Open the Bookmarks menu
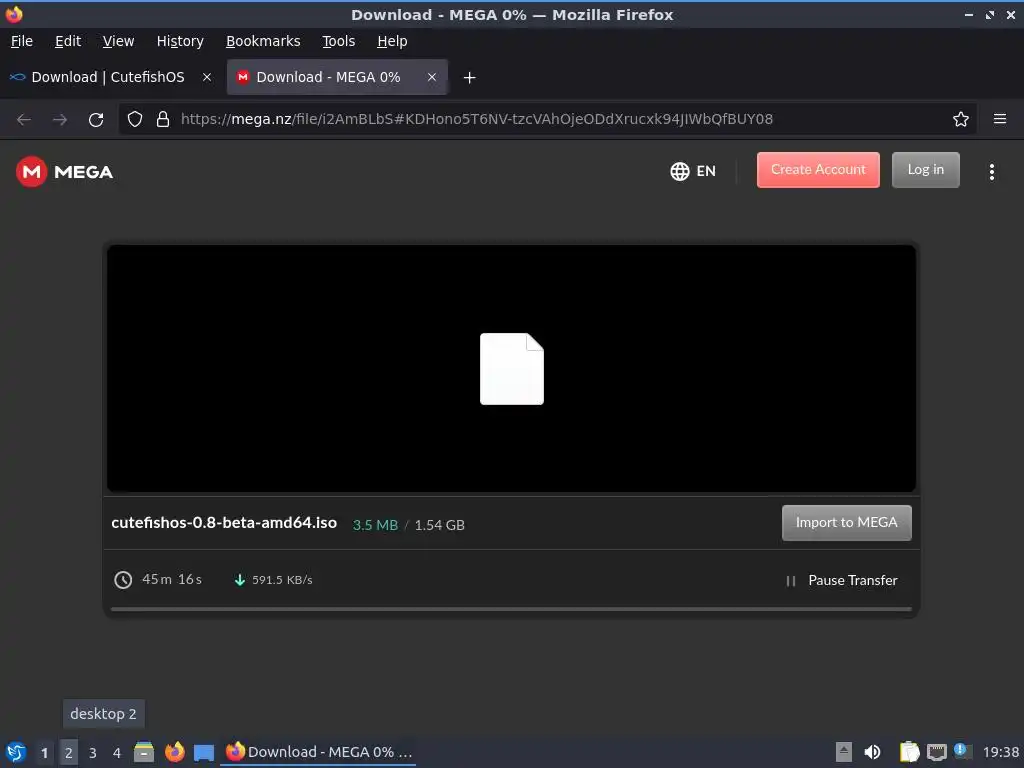 pyautogui.click(x=263, y=41)
